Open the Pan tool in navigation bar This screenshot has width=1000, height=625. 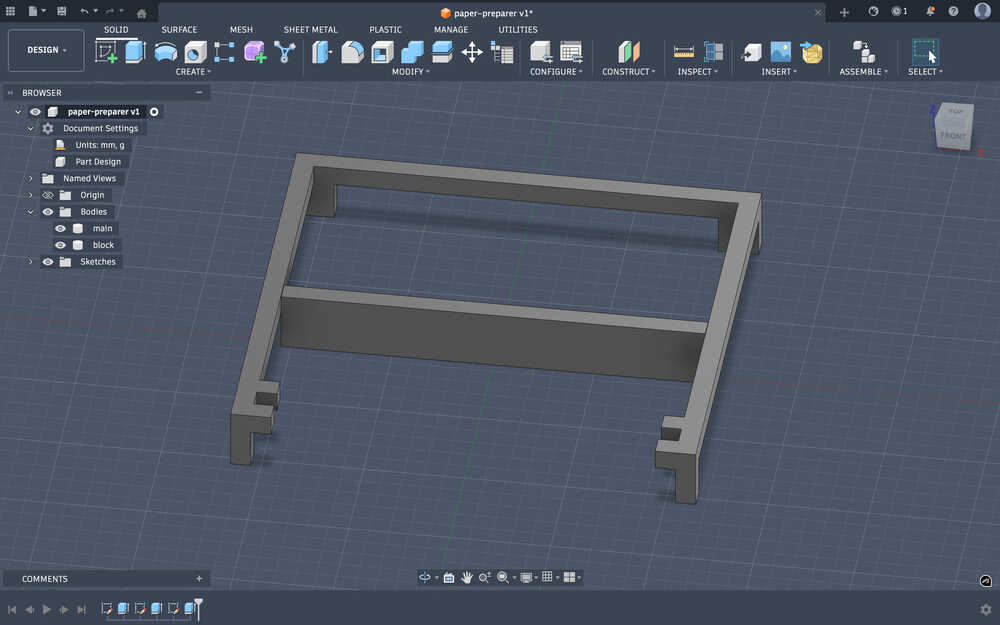[466, 577]
